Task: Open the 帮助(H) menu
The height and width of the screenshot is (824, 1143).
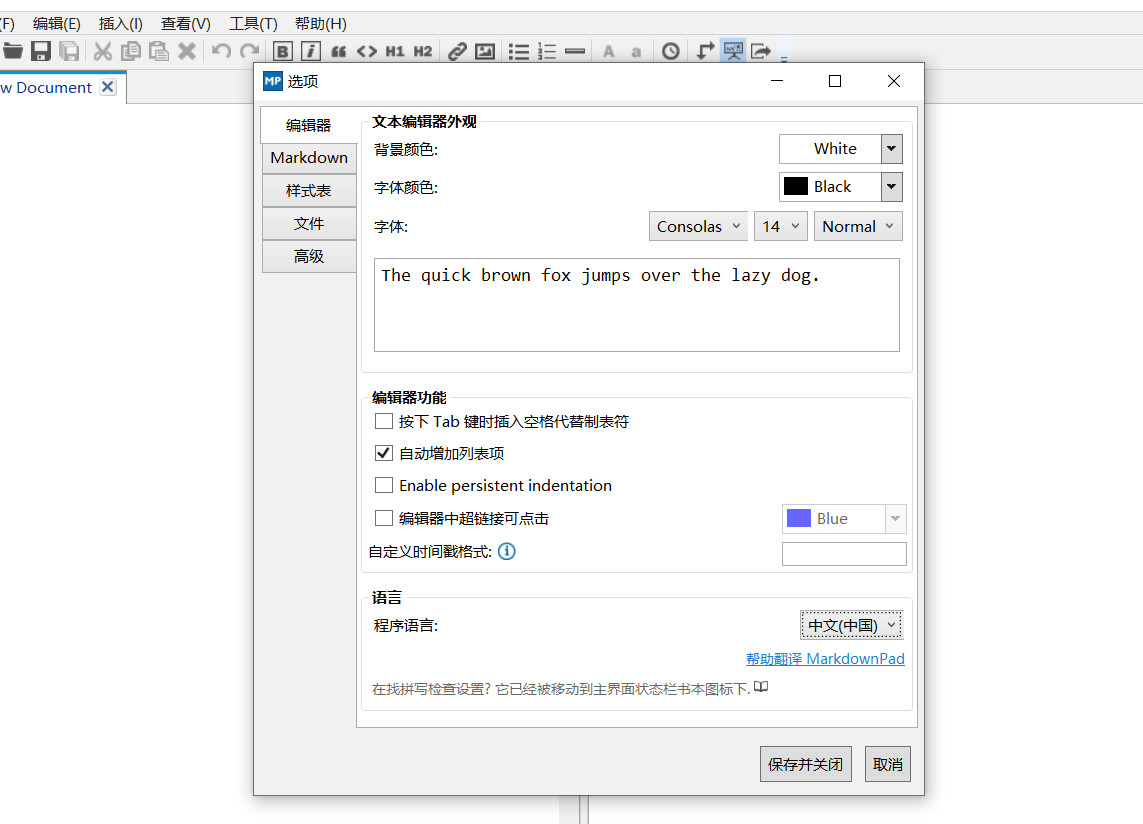Action: (321, 23)
